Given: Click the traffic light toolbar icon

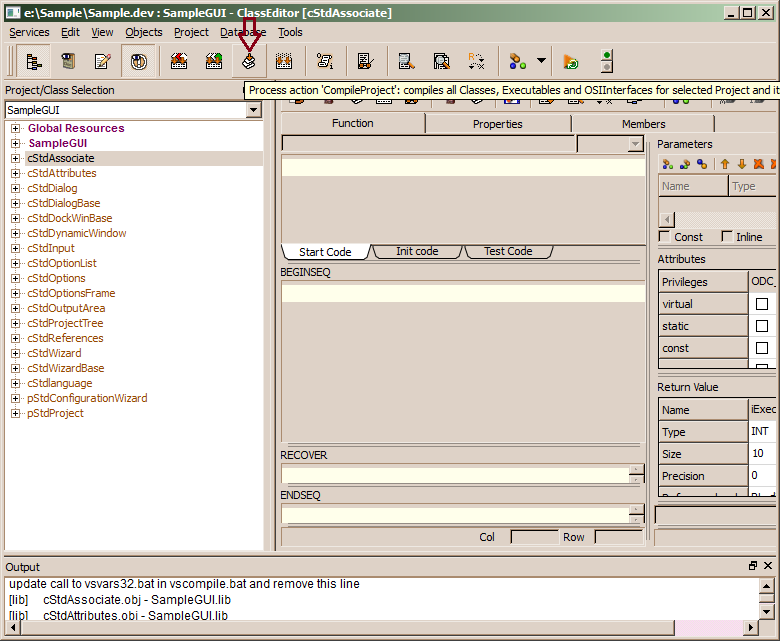Looking at the screenshot, I should tap(606, 62).
